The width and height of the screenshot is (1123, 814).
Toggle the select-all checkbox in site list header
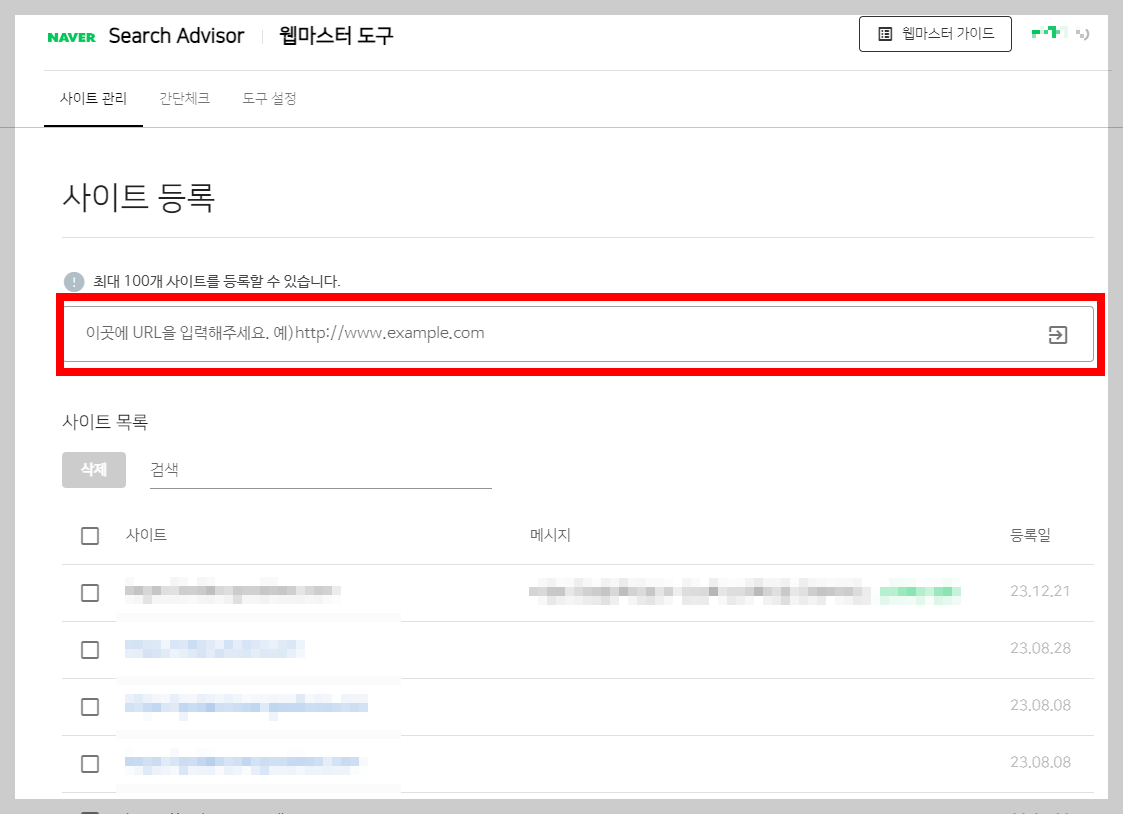89,535
